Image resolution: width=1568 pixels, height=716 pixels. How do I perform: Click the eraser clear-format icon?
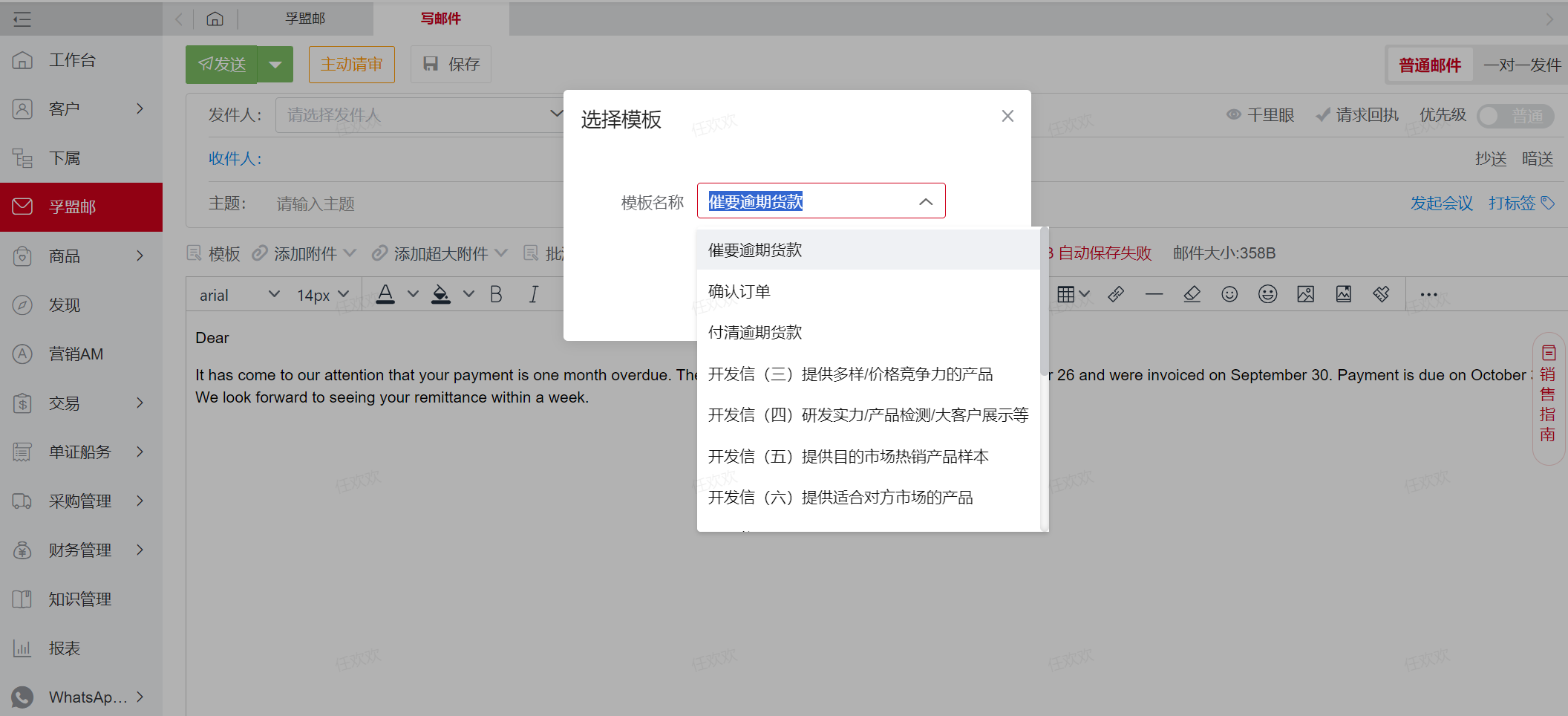tap(1192, 295)
